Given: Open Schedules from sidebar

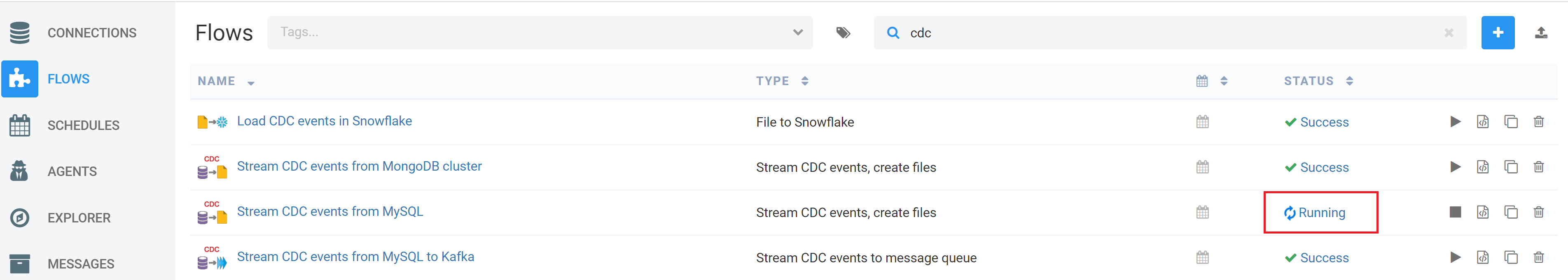Looking at the screenshot, I should coord(83,125).
